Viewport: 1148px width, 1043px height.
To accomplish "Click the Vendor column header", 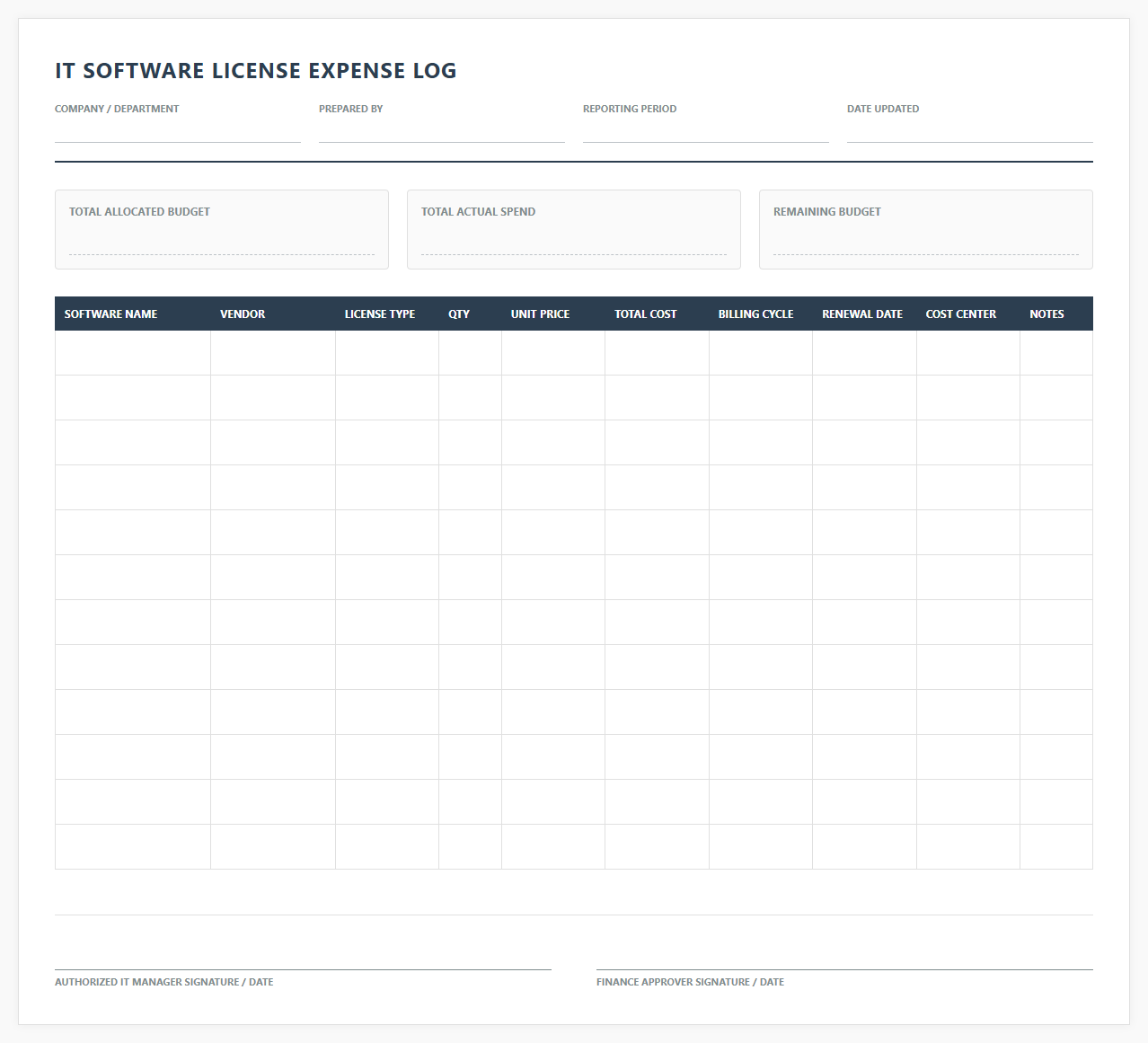I will [x=273, y=314].
